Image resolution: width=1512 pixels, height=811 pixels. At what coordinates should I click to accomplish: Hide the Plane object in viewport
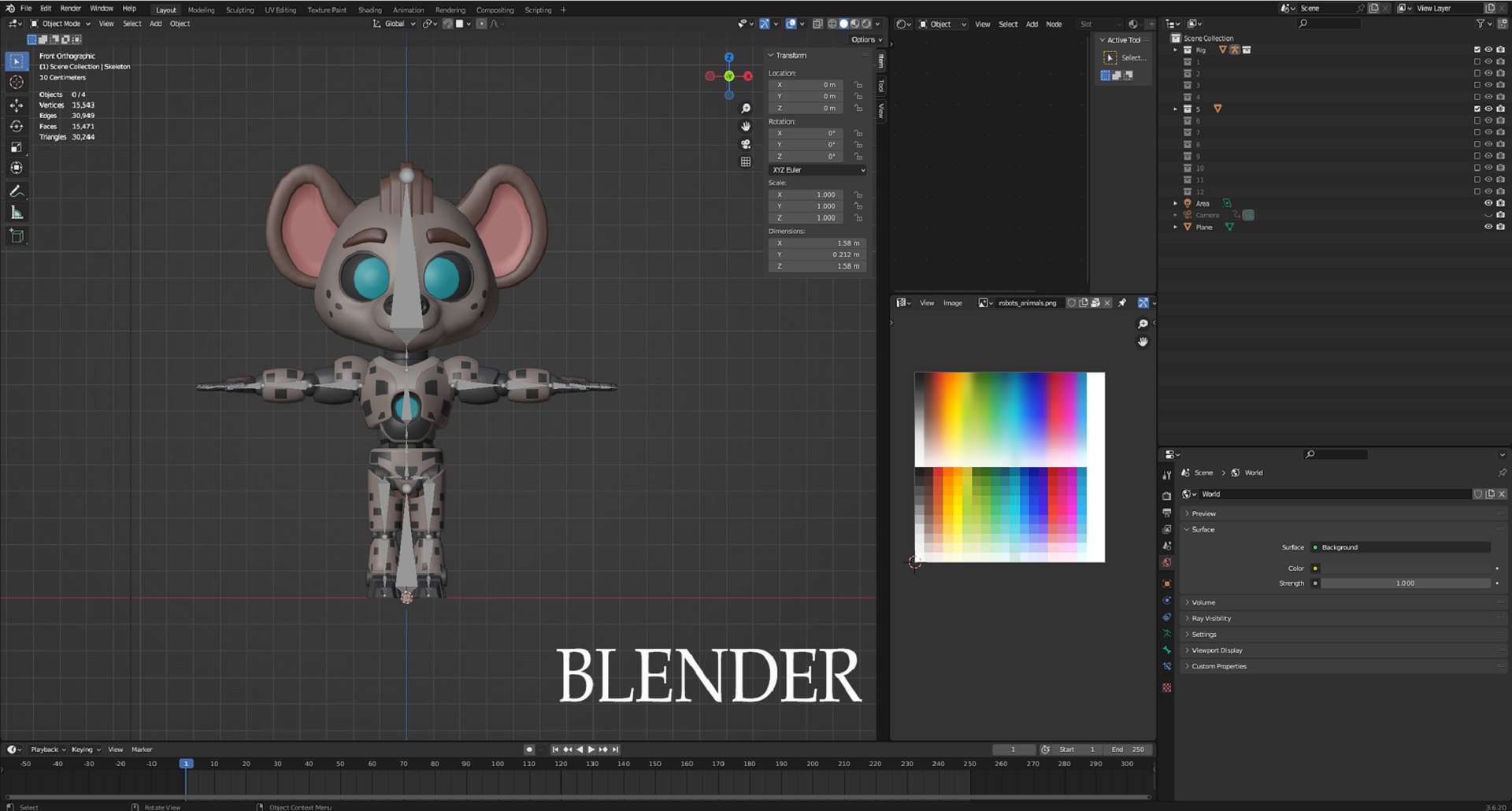click(x=1488, y=227)
